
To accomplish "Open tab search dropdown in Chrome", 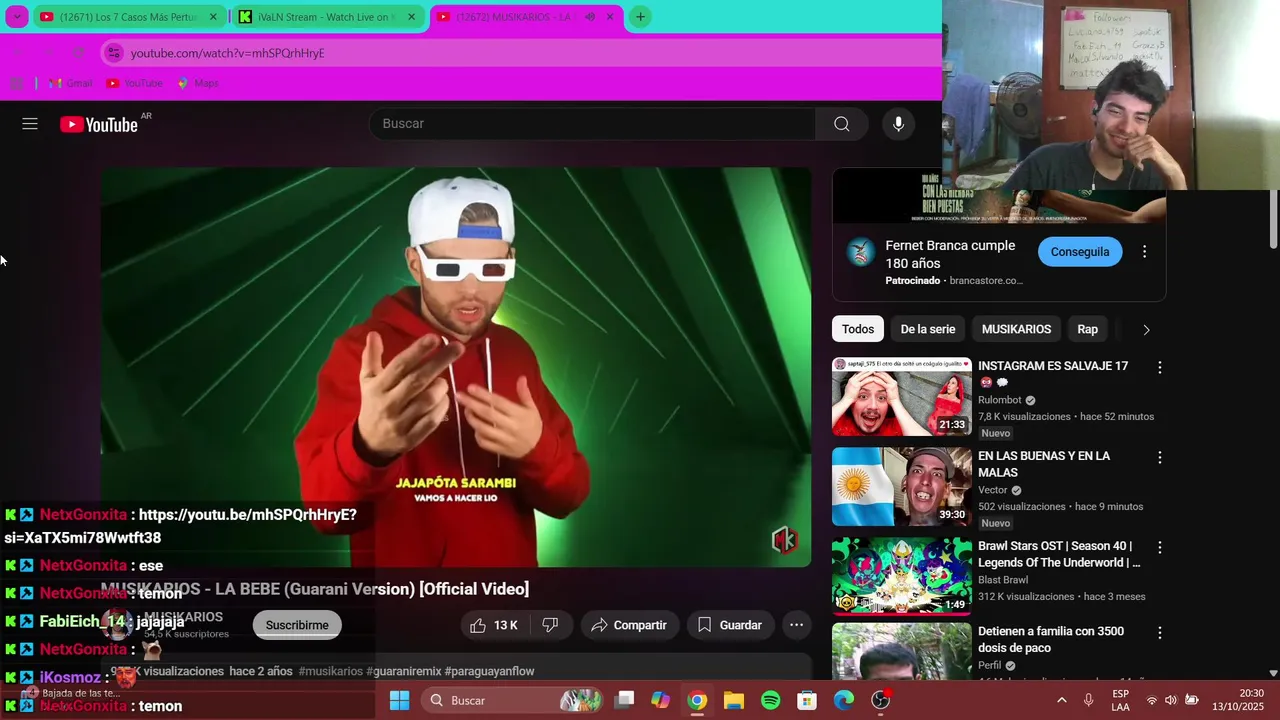I will coord(17,17).
